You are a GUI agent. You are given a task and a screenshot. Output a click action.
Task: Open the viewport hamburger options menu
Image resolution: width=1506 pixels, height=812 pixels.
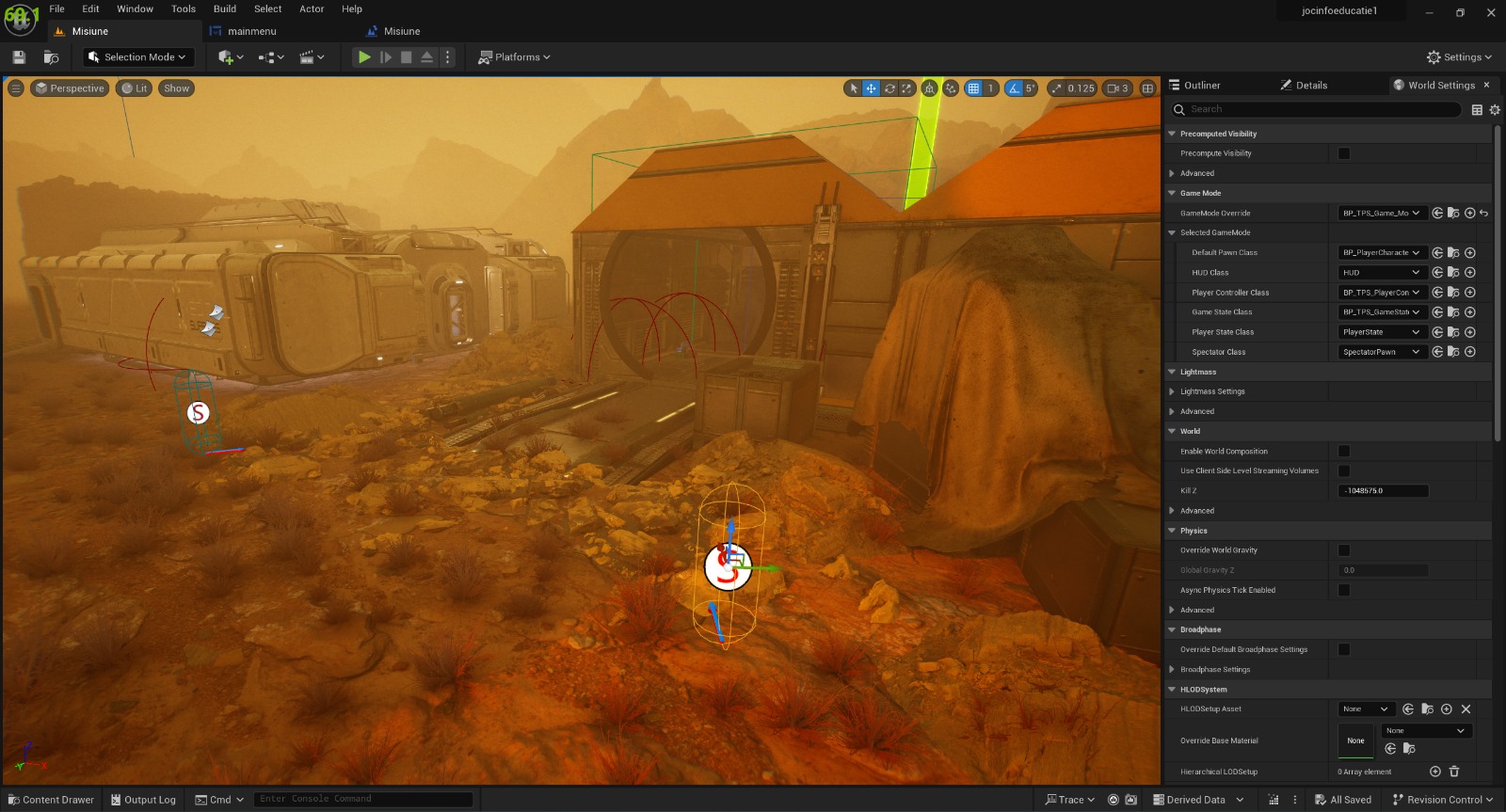16,88
